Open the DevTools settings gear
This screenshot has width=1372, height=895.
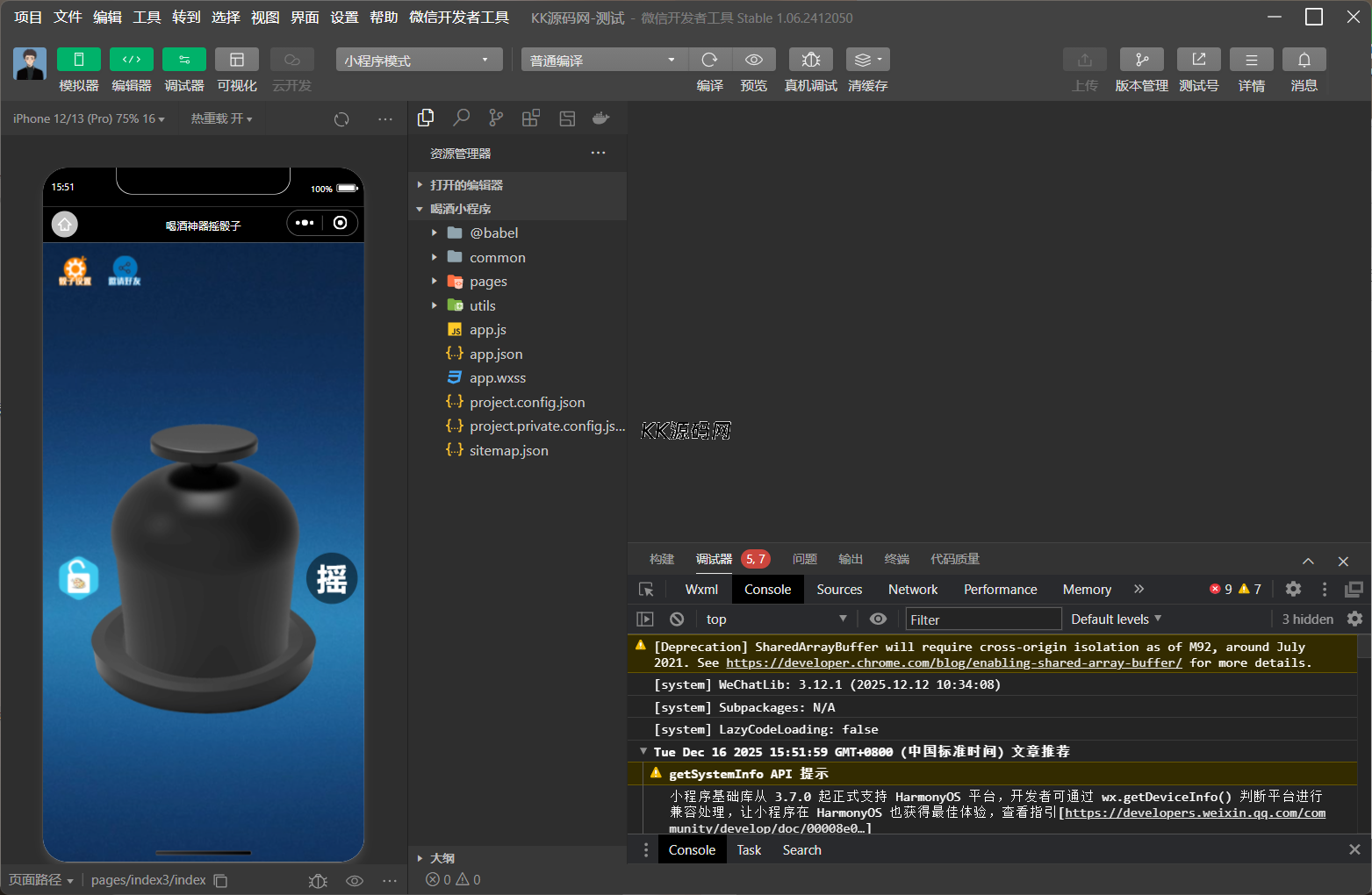[1293, 590]
